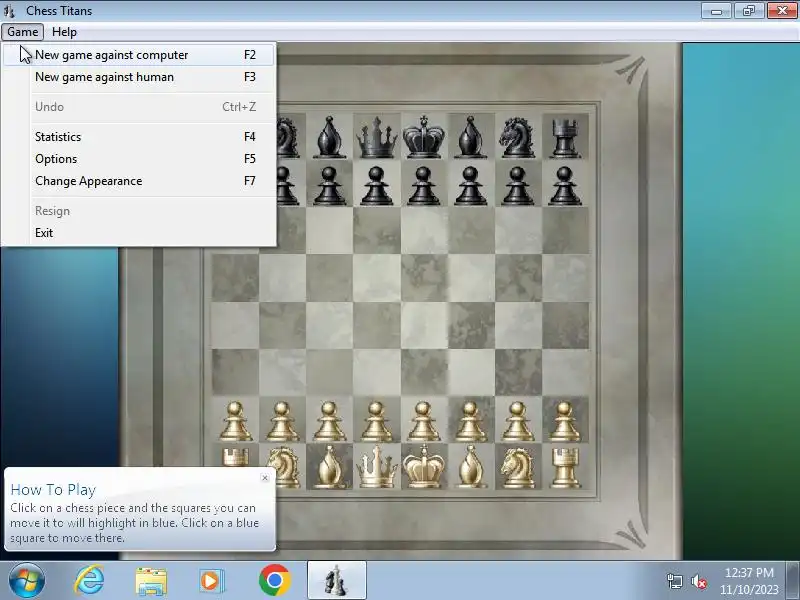Click Chess Titans taskbar button
The image size is (800, 600).
tap(337, 581)
